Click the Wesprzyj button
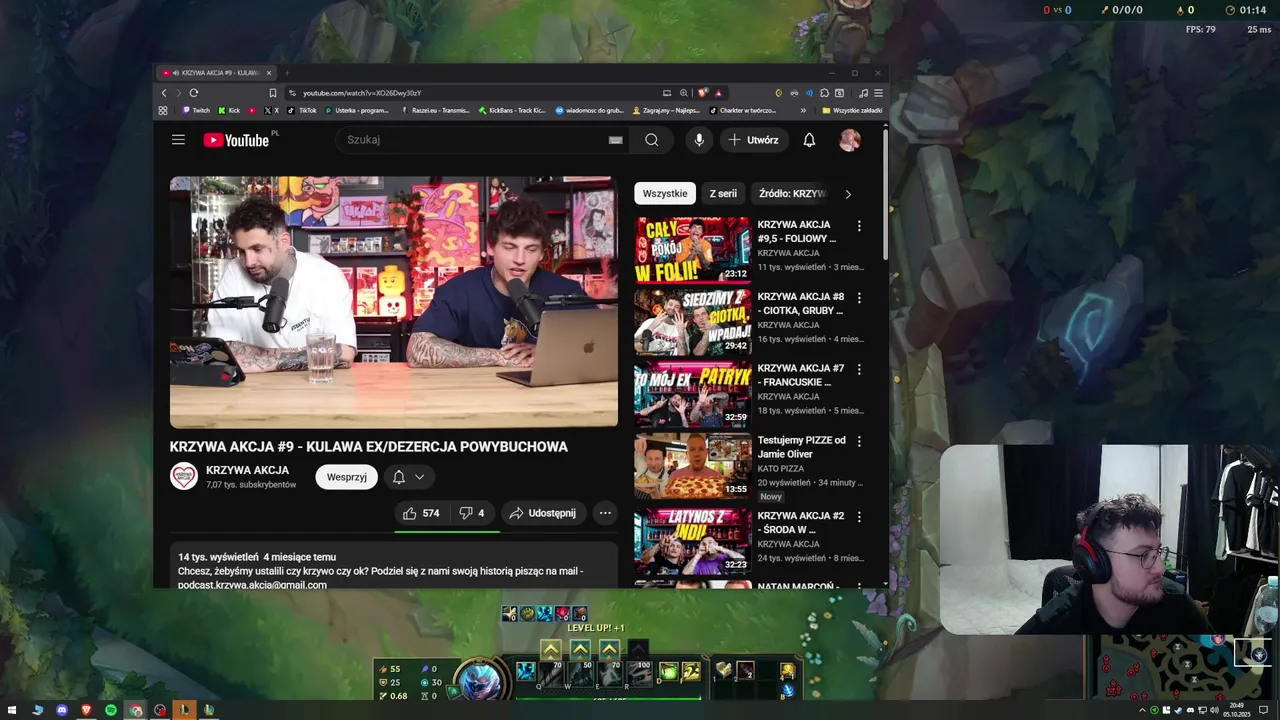The image size is (1280, 720). coord(347,477)
